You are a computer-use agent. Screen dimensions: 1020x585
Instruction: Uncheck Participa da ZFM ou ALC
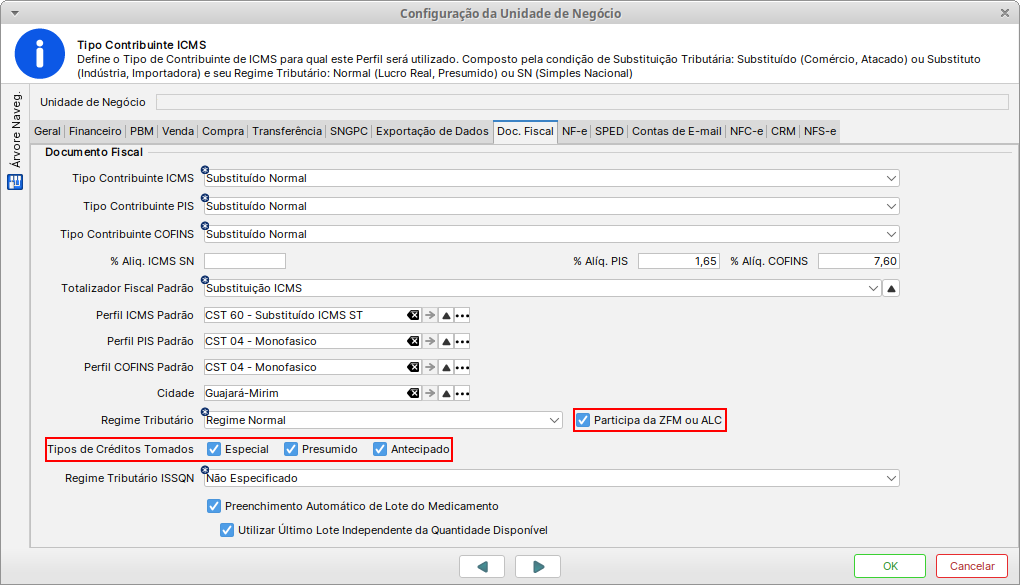click(x=583, y=420)
